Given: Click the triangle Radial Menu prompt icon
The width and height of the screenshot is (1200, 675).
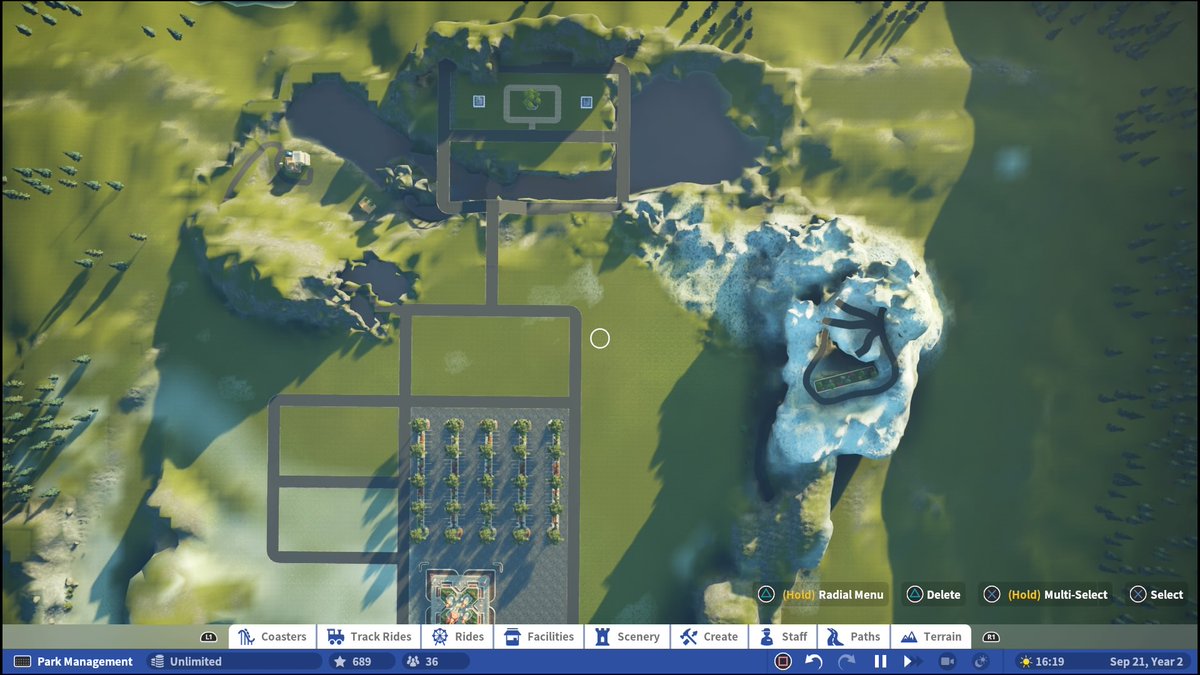Looking at the screenshot, I should tap(766, 594).
